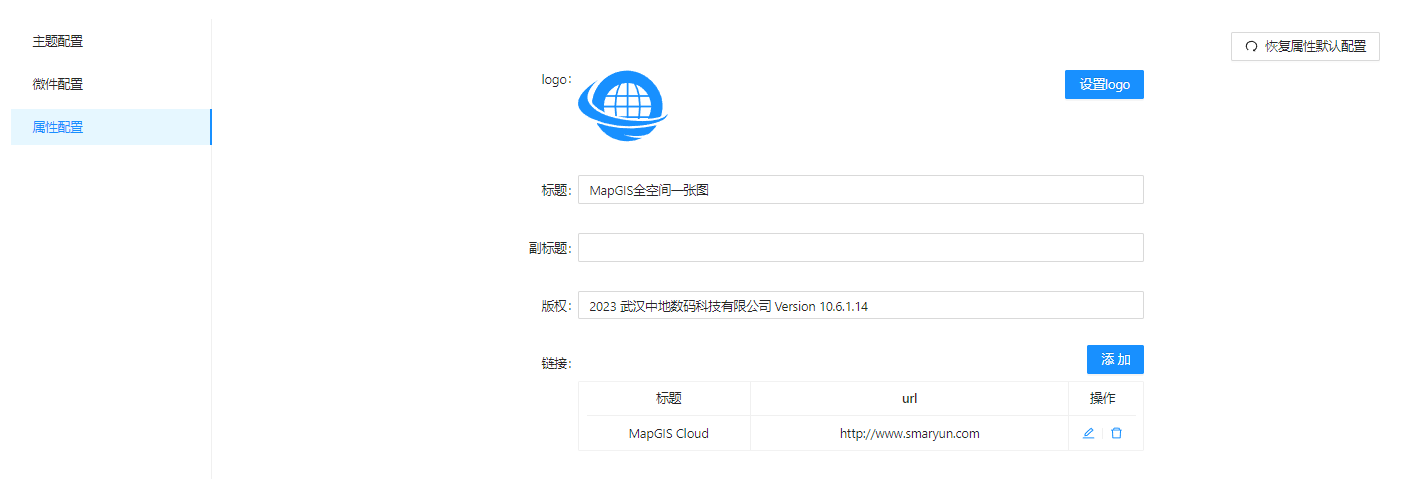Click the url column header
This screenshot has width=1401, height=486.
coord(909,398)
